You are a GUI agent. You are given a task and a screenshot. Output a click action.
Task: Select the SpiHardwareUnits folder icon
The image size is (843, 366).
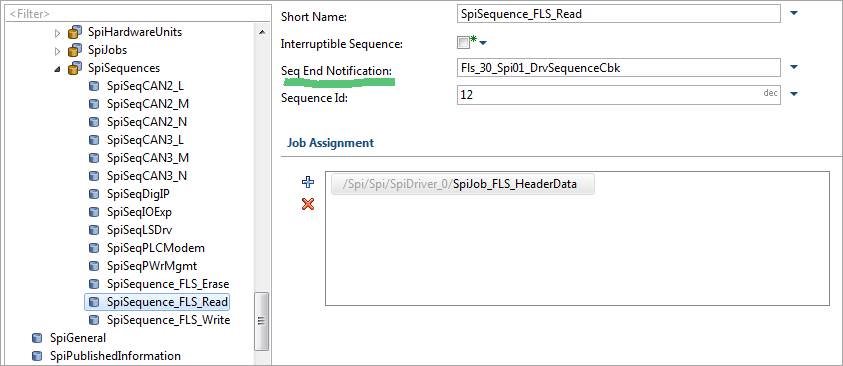pyautogui.click(x=75, y=32)
